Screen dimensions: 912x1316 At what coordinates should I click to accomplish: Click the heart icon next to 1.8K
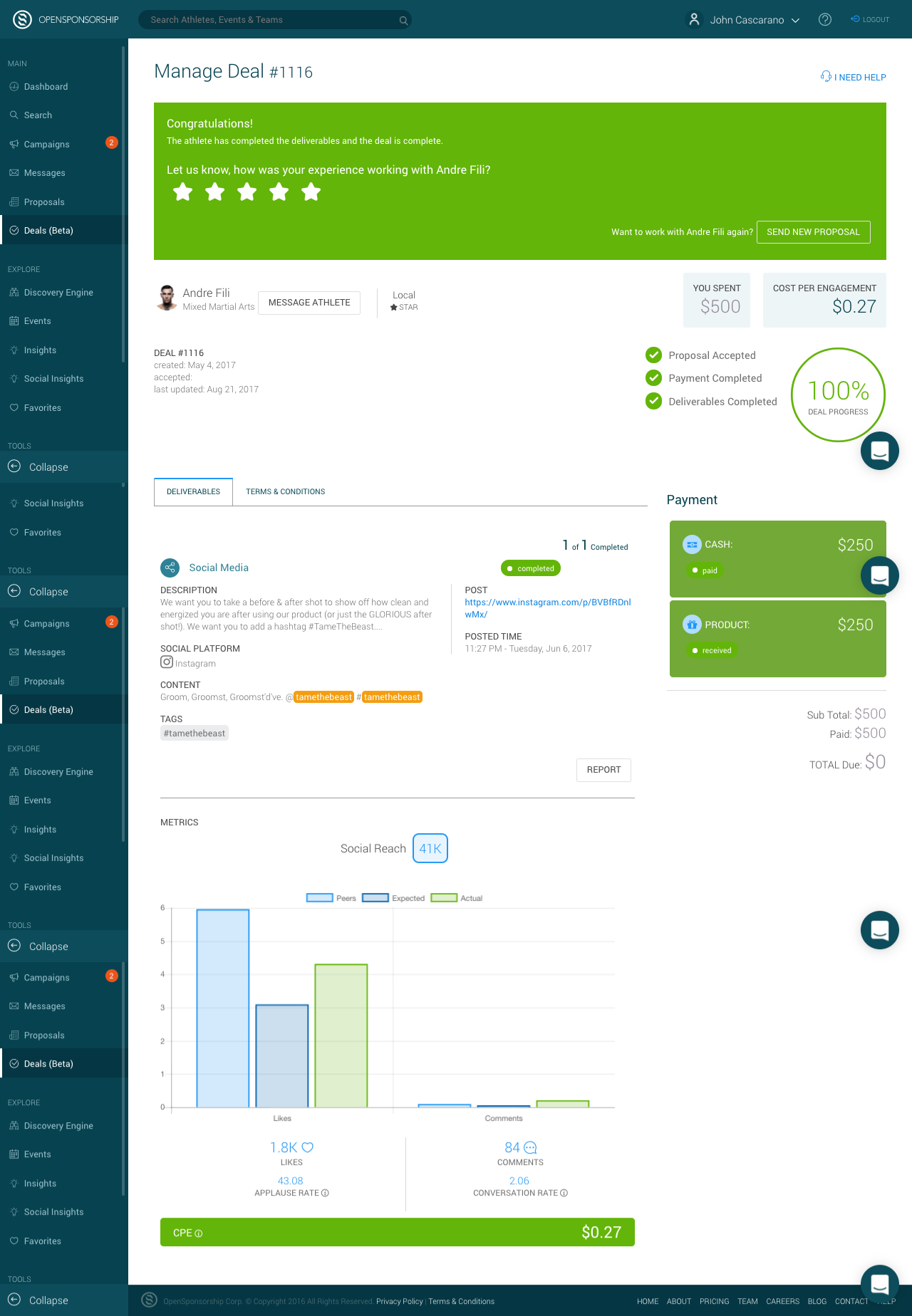[x=308, y=1147]
